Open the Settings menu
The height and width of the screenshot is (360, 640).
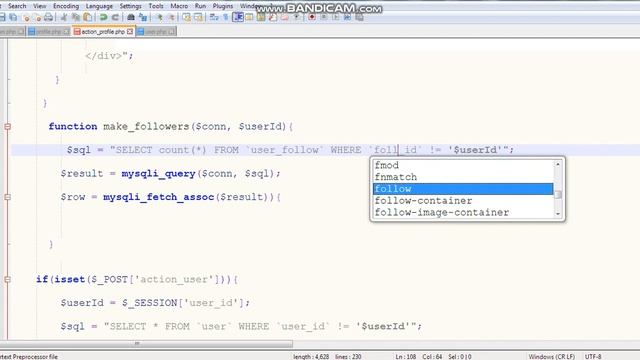click(x=130, y=6)
